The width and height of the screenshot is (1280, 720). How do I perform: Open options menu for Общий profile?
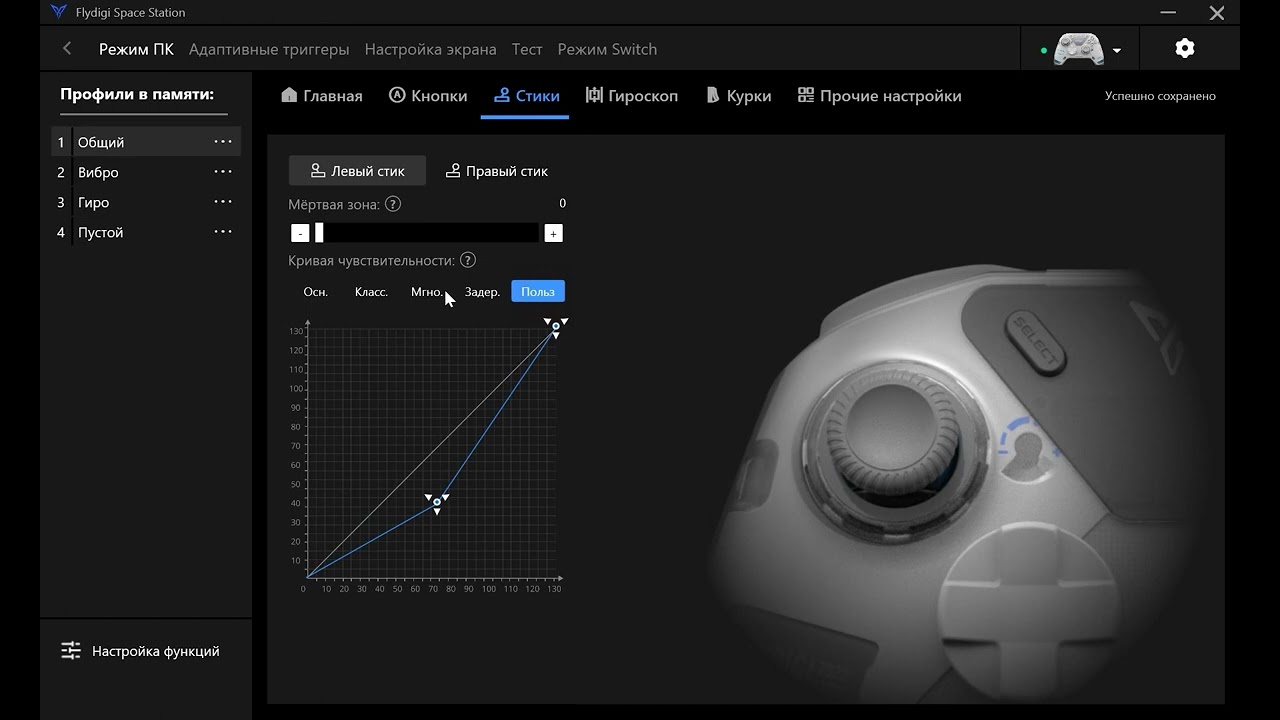click(x=223, y=142)
